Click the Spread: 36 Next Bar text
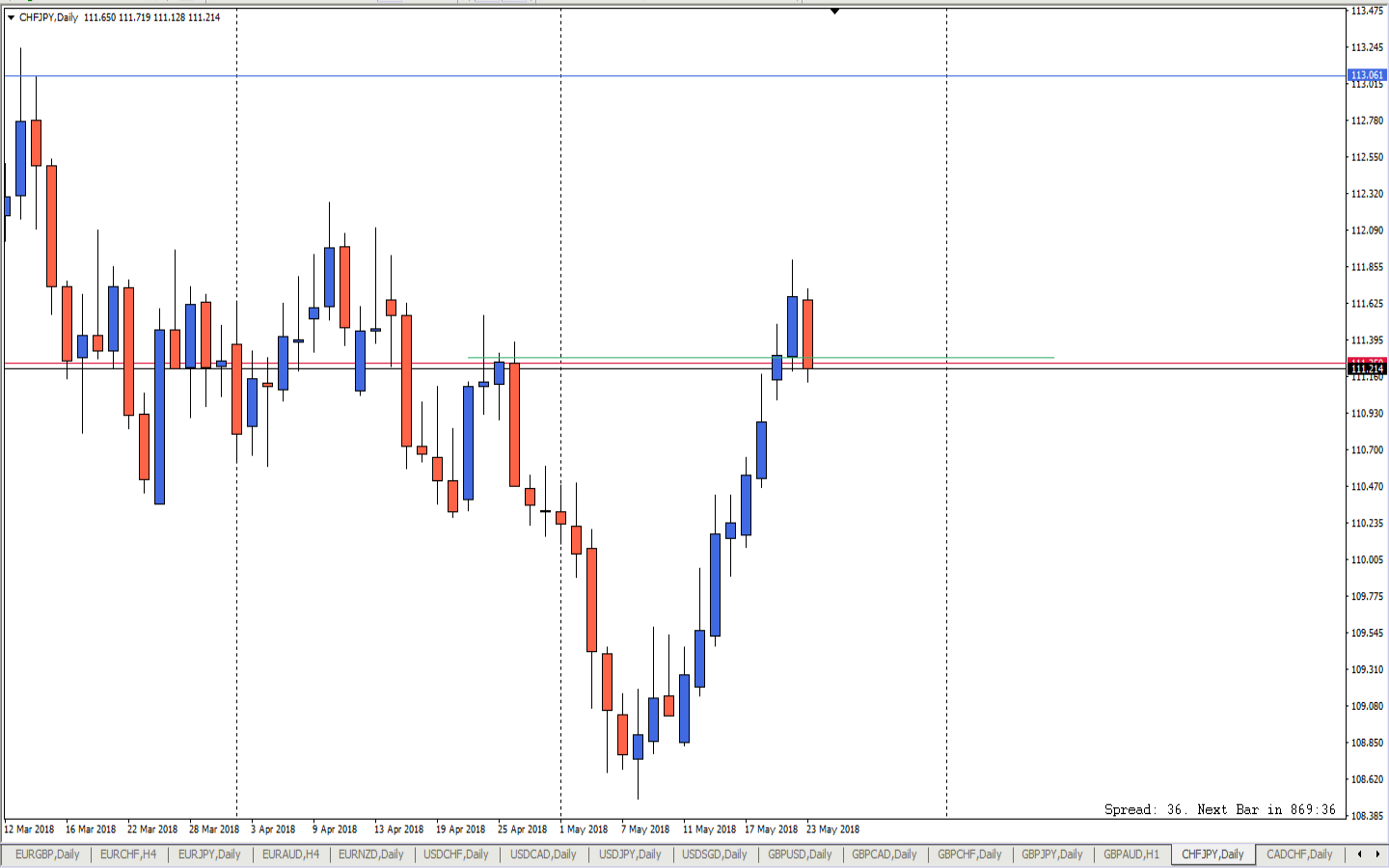Screen dimensions: 1389x868 point(1220,809)
